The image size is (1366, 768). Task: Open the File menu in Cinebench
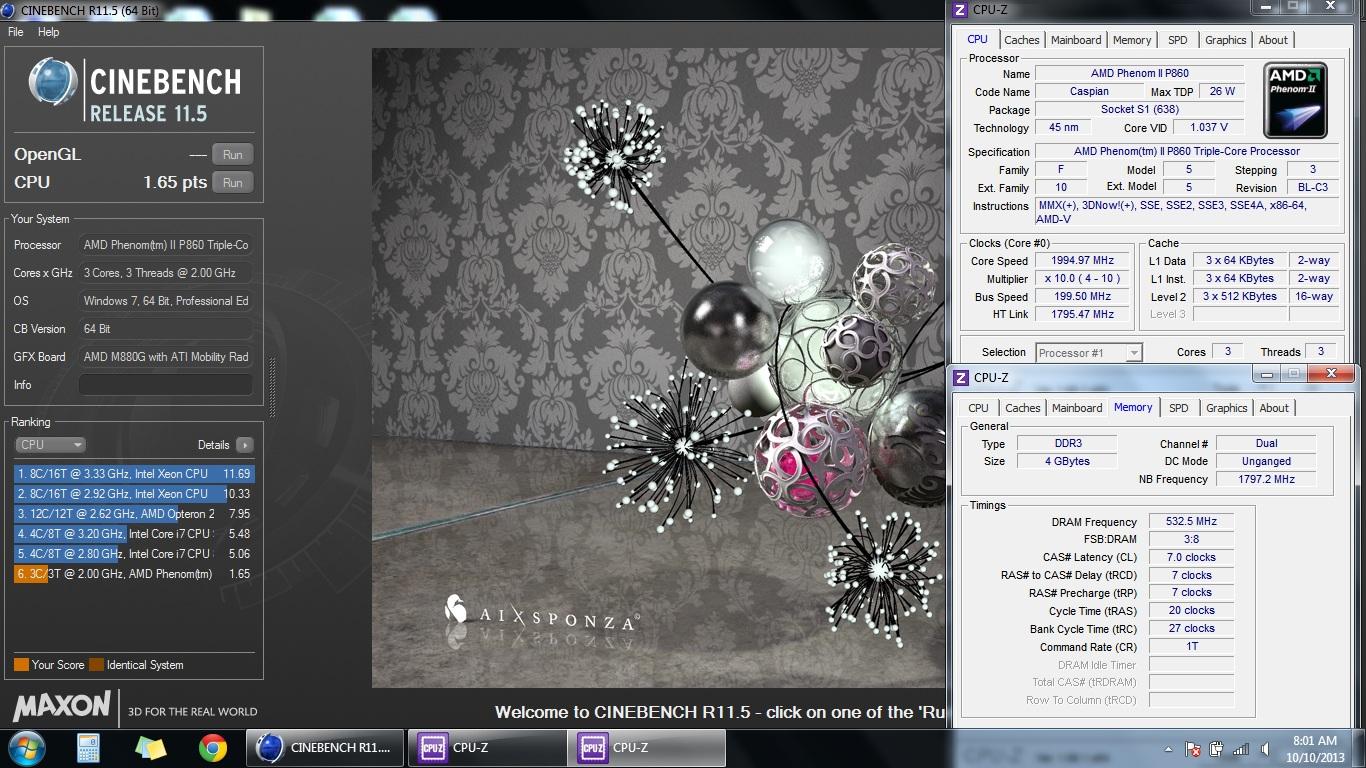15,32
